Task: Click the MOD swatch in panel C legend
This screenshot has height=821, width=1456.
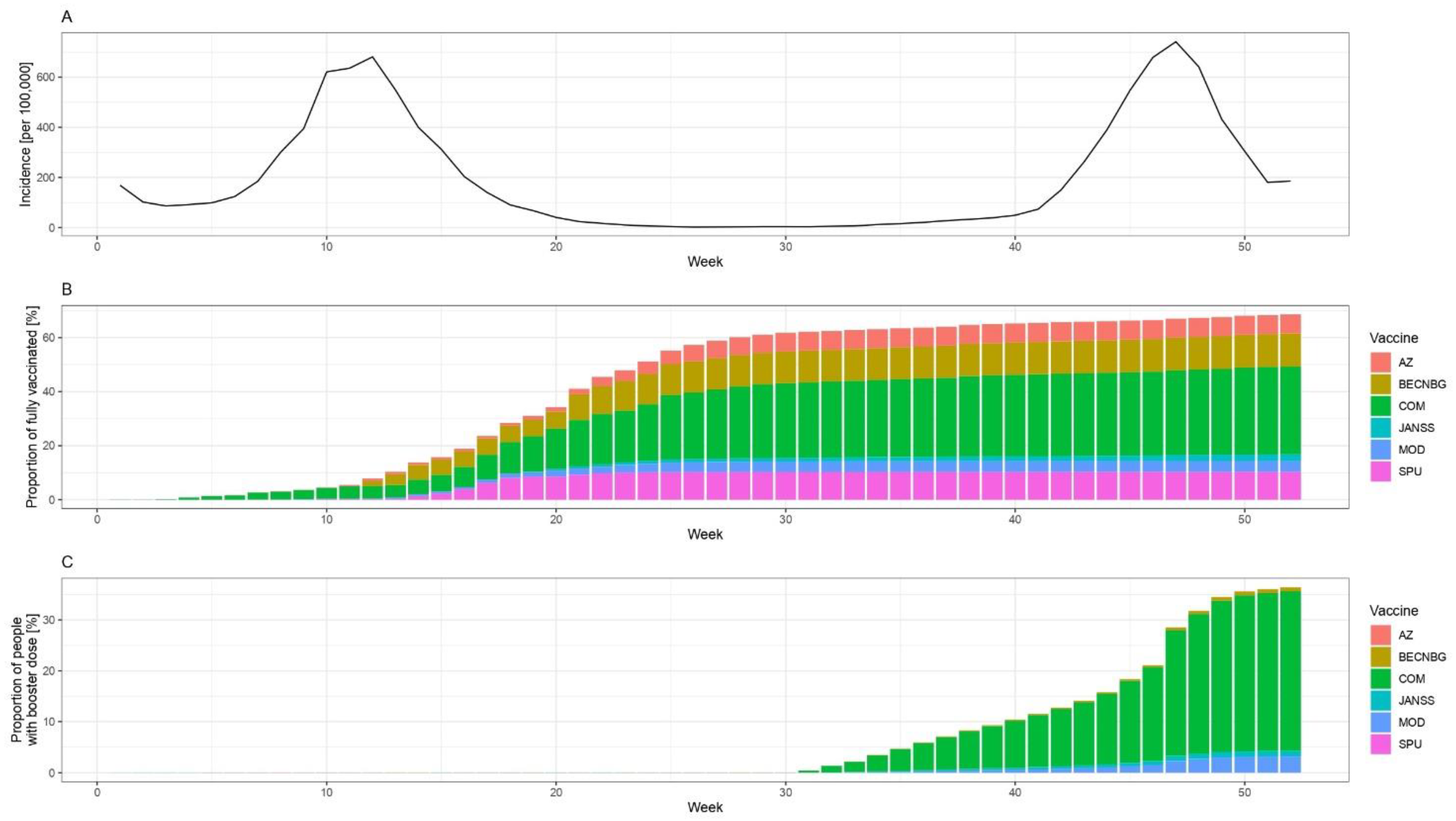Action: tap(1380, 722)
